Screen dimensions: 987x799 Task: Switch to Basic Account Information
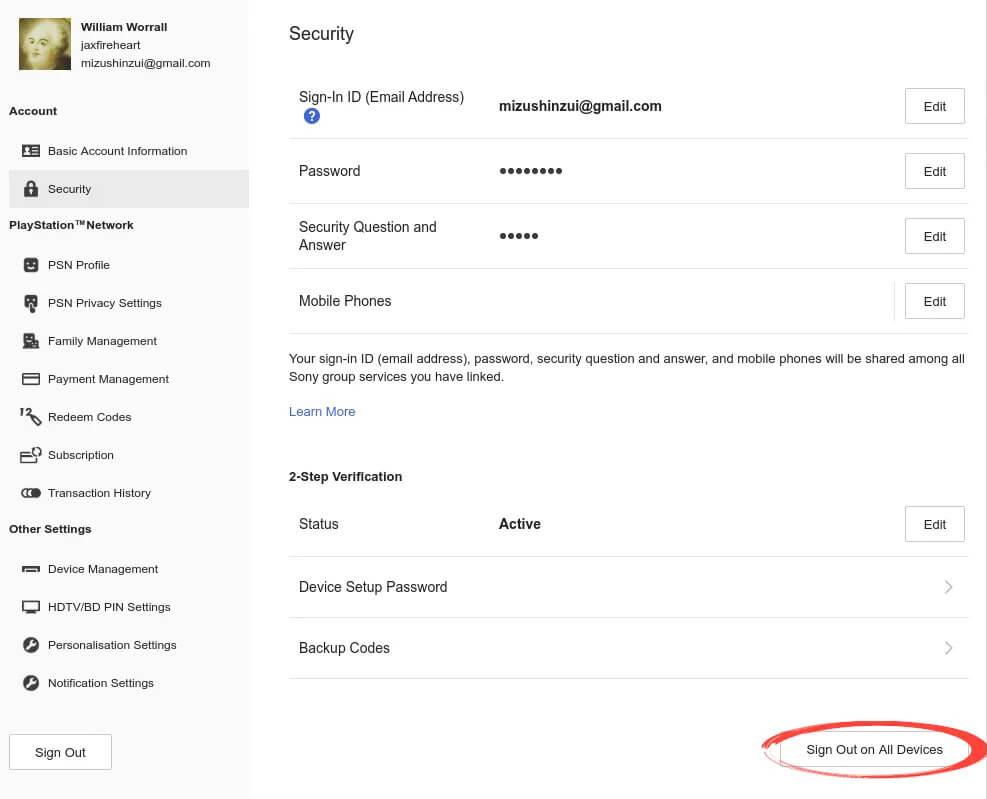pyautogui.click(x=117, y=151)
